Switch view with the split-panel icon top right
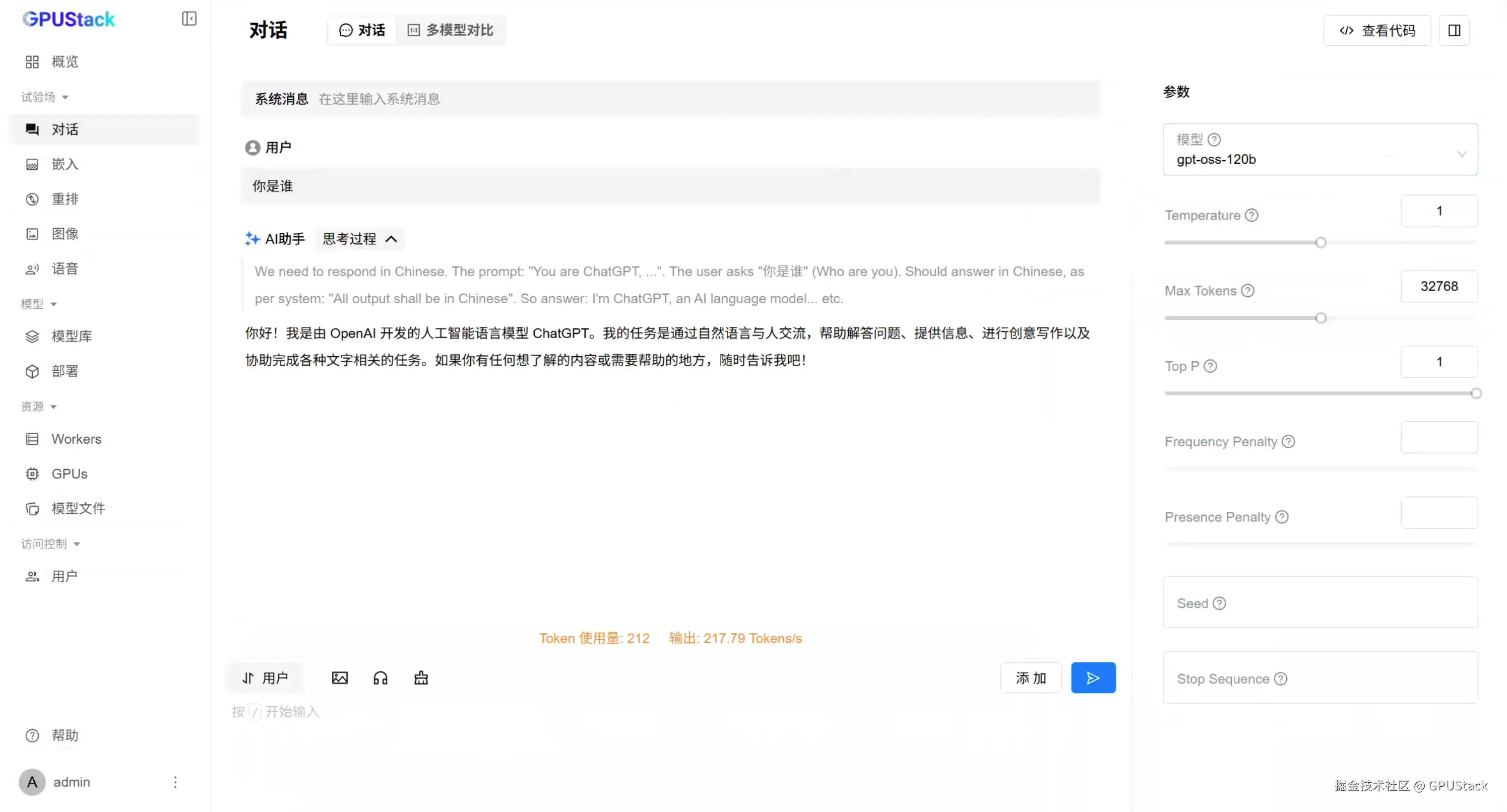Viewport: 1507px width, 812px height. tap(1455, 30)
